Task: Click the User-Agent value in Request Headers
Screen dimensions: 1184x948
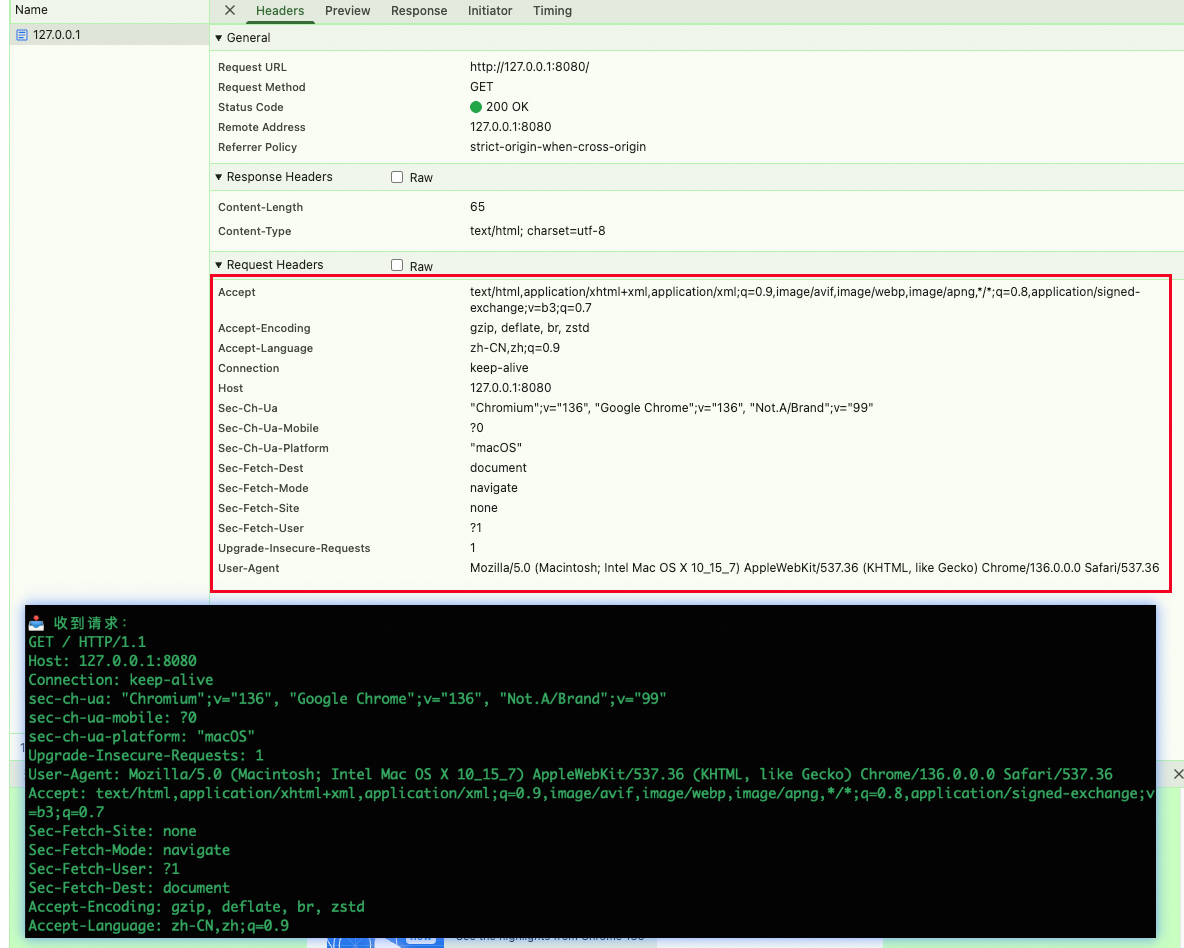Action: 814,568
